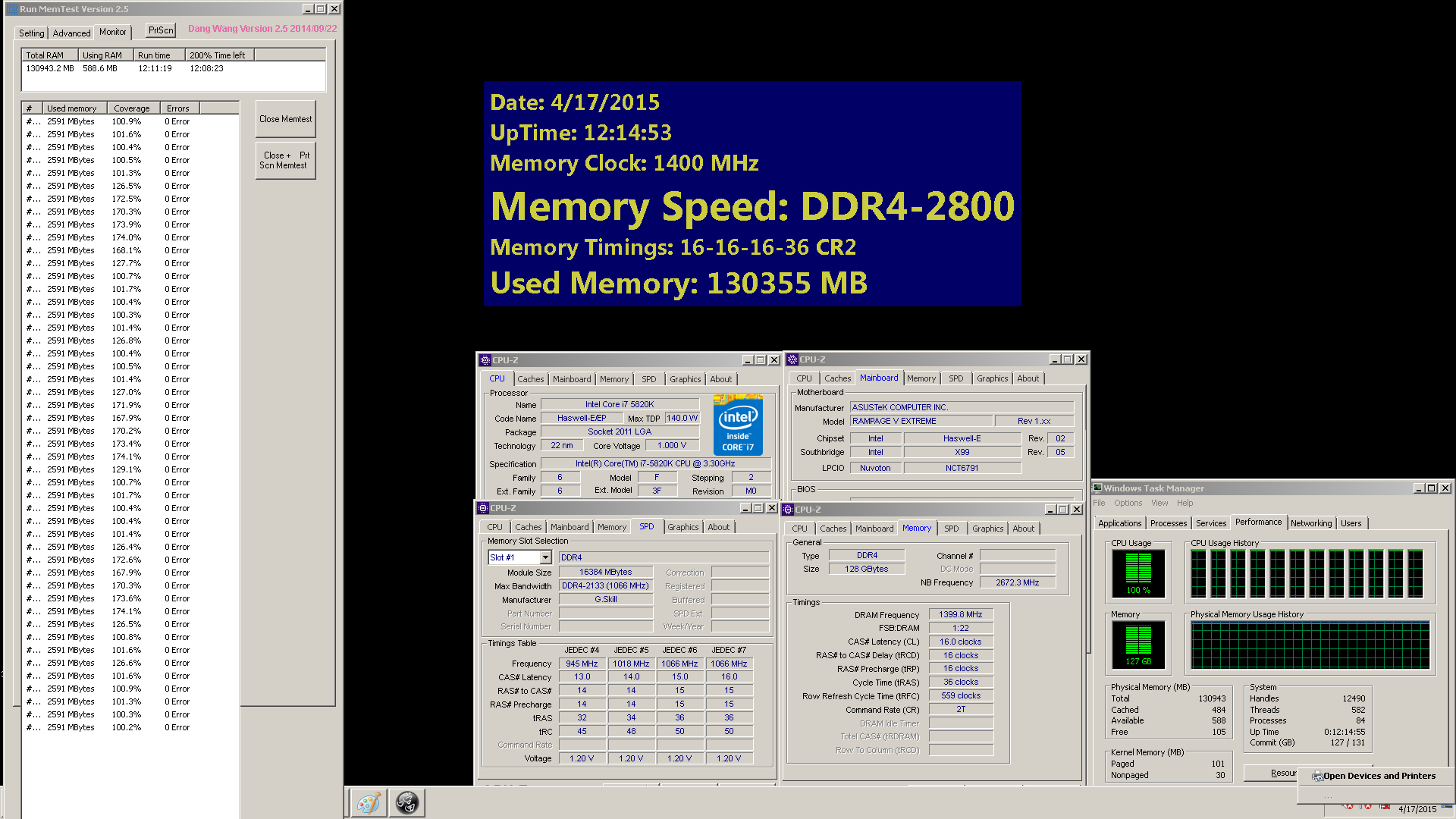The width and height of the screenshot is (1456, 819).
Task: Switch to the Setting tab in MemTest
Action: [30, 33]
